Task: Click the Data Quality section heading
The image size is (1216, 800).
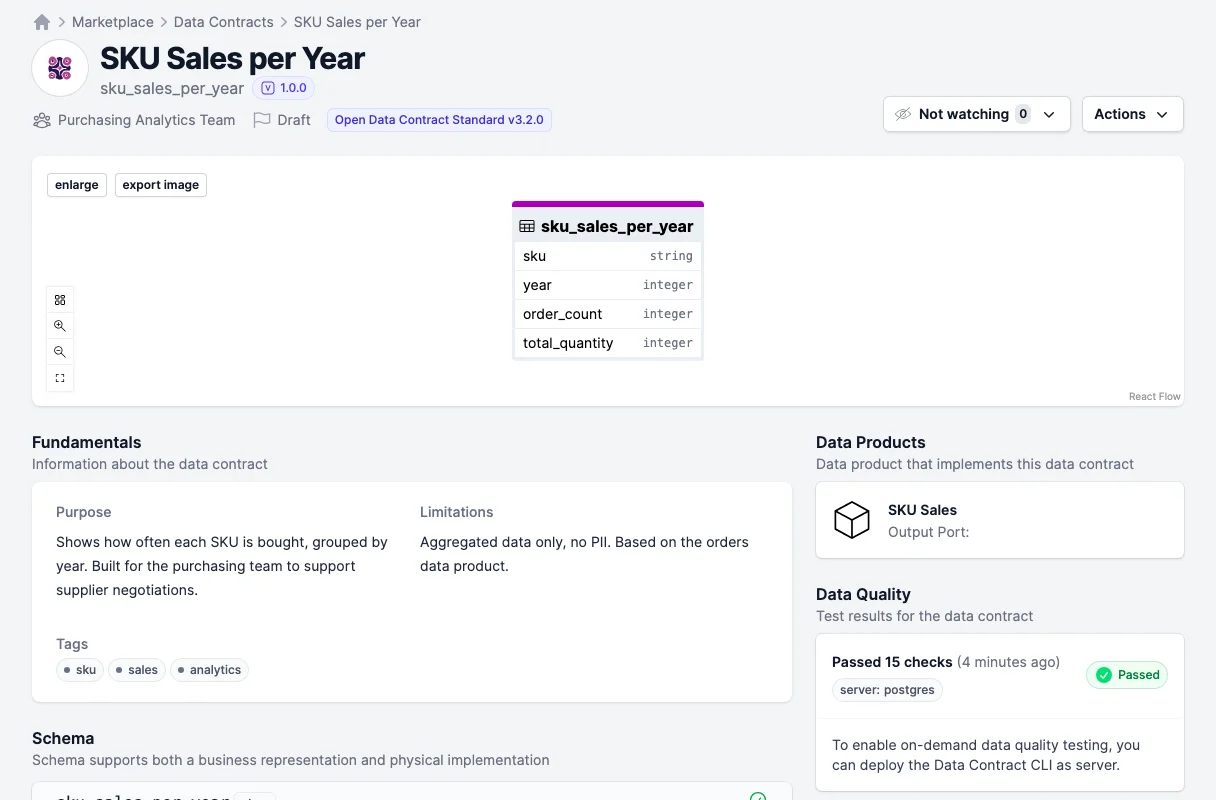Action: tap(863, 594)
